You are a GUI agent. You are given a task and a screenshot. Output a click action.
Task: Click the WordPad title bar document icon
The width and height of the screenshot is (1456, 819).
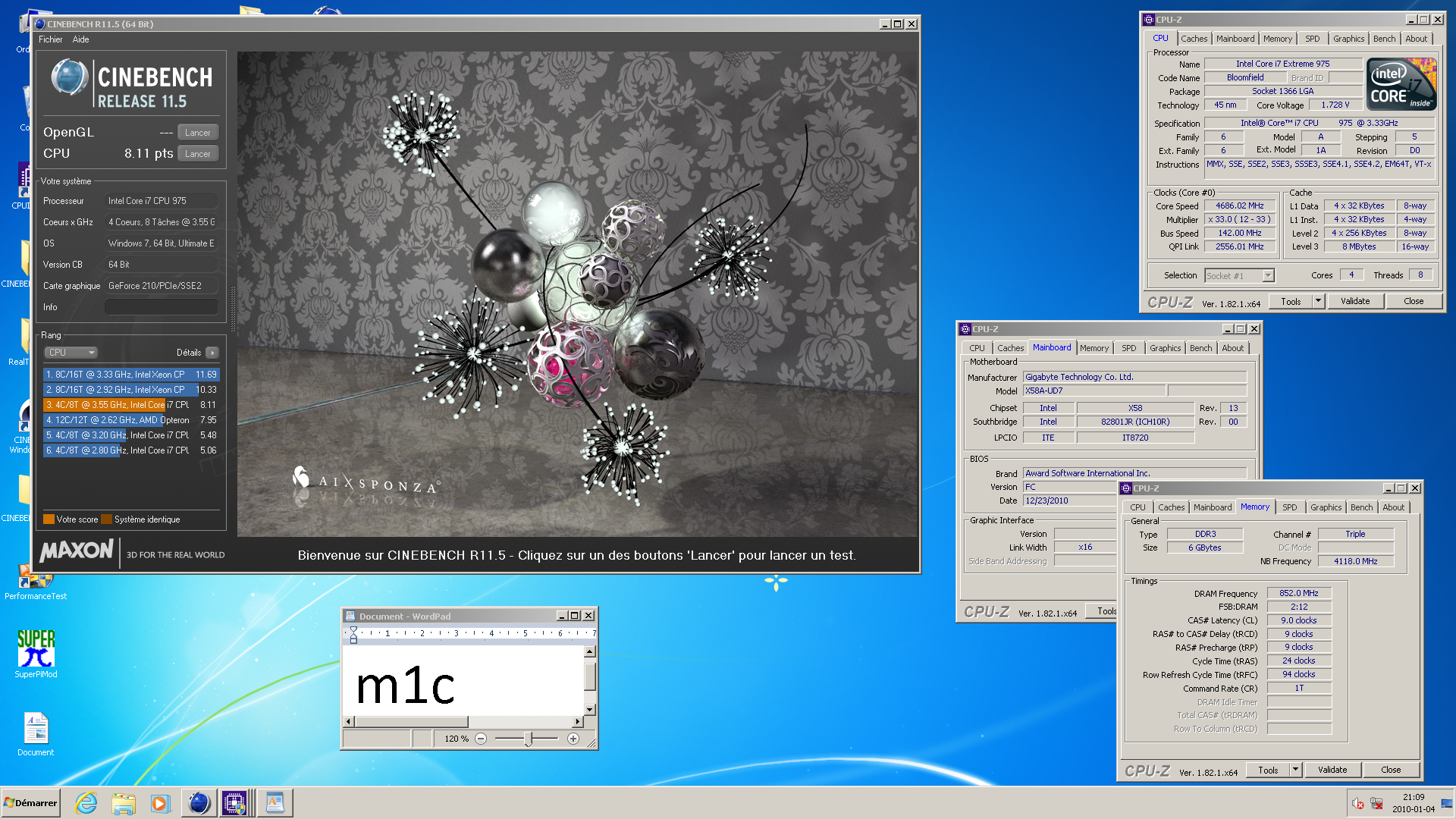[x=350, y=616]
